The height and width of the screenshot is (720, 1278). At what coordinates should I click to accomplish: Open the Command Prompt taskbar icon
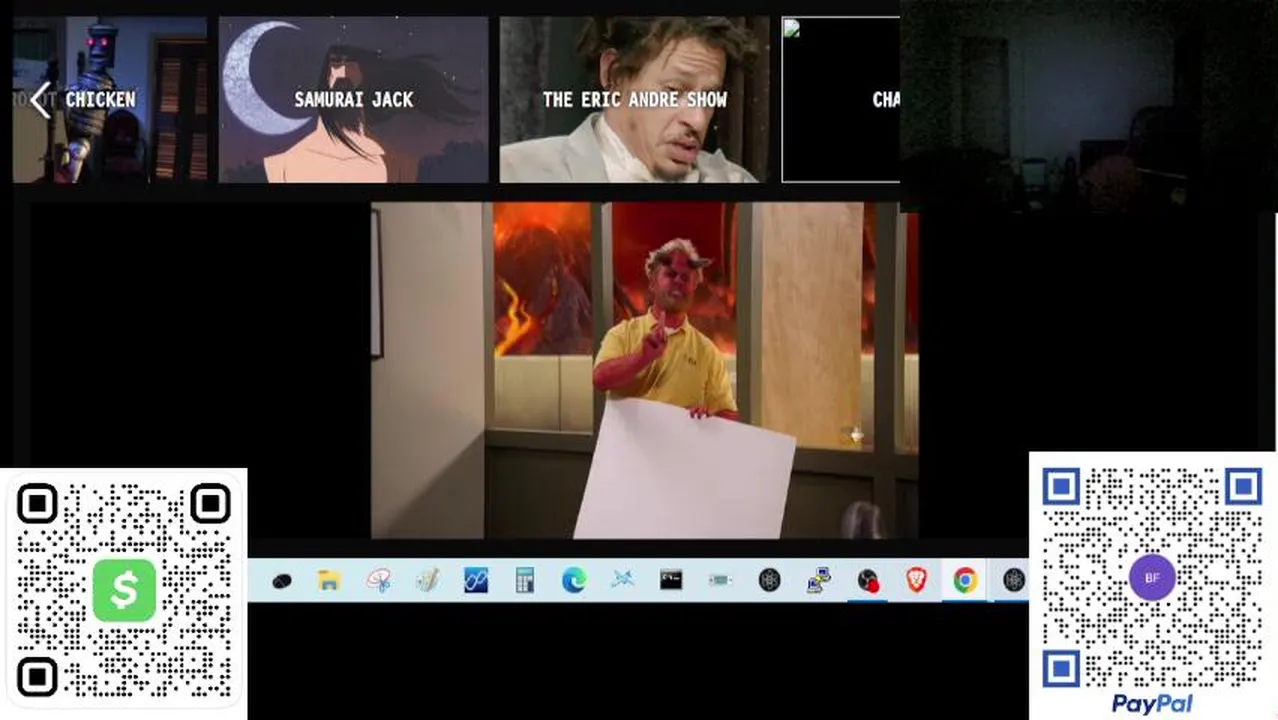pyautogui.click(x=671, y=580)
